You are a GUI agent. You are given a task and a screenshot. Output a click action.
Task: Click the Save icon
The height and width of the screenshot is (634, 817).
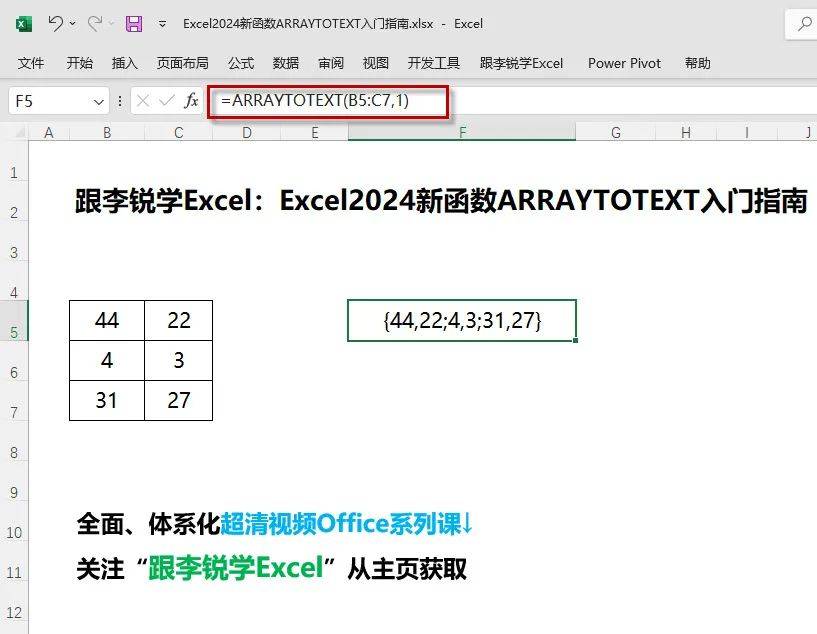tap(135, 23)
